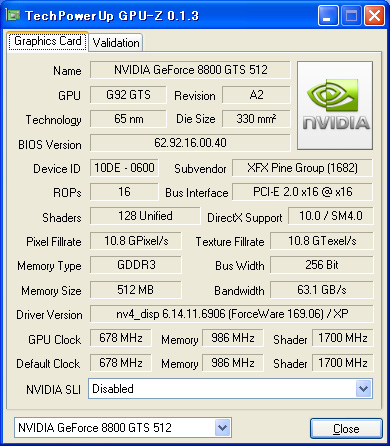Click the GPU-Z title bar app icon
The image size is (390, 446).
(x=13, y=15)
